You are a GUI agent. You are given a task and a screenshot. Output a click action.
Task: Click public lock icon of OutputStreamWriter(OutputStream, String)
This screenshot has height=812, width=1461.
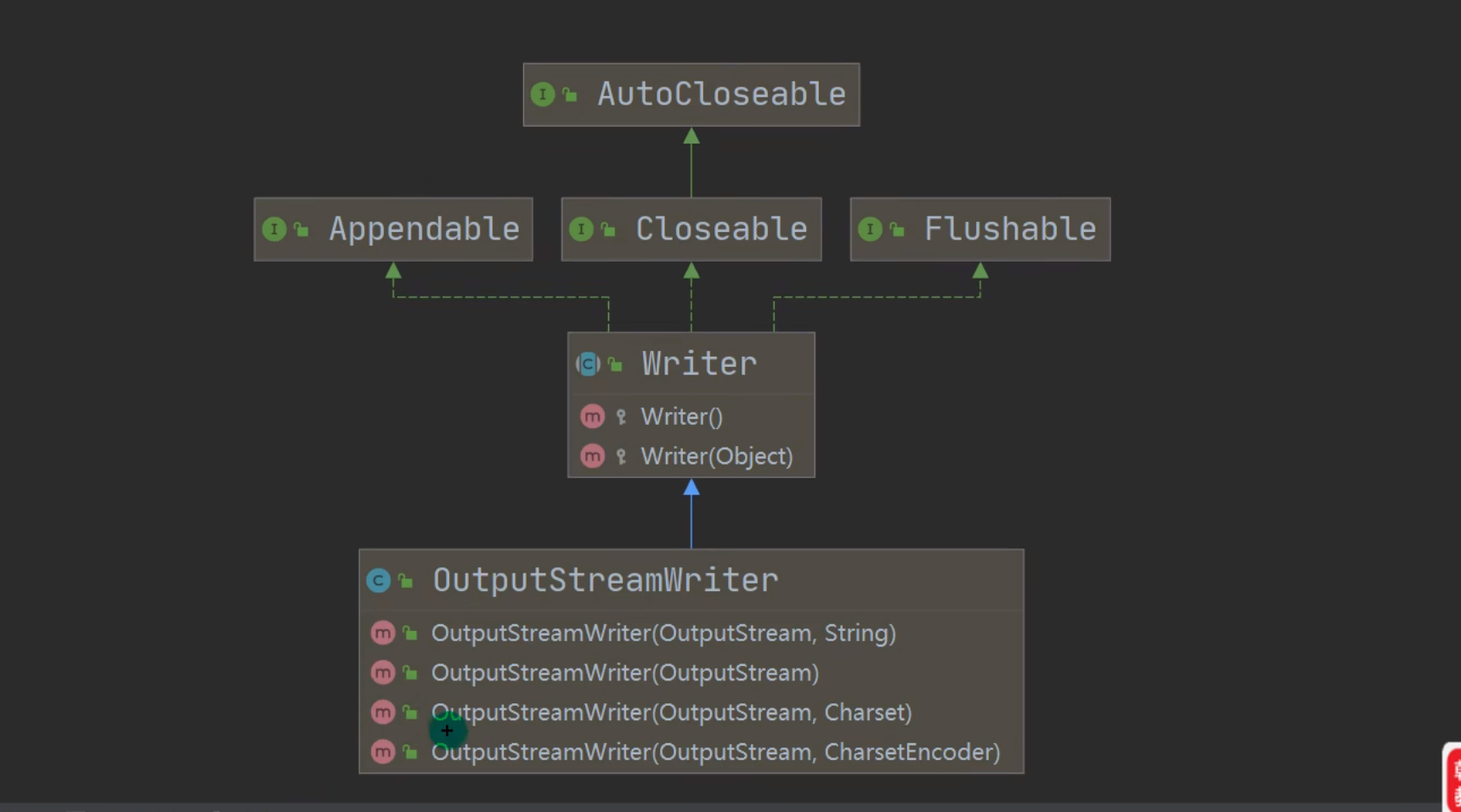pyautogui.click(x=410, y=633)
